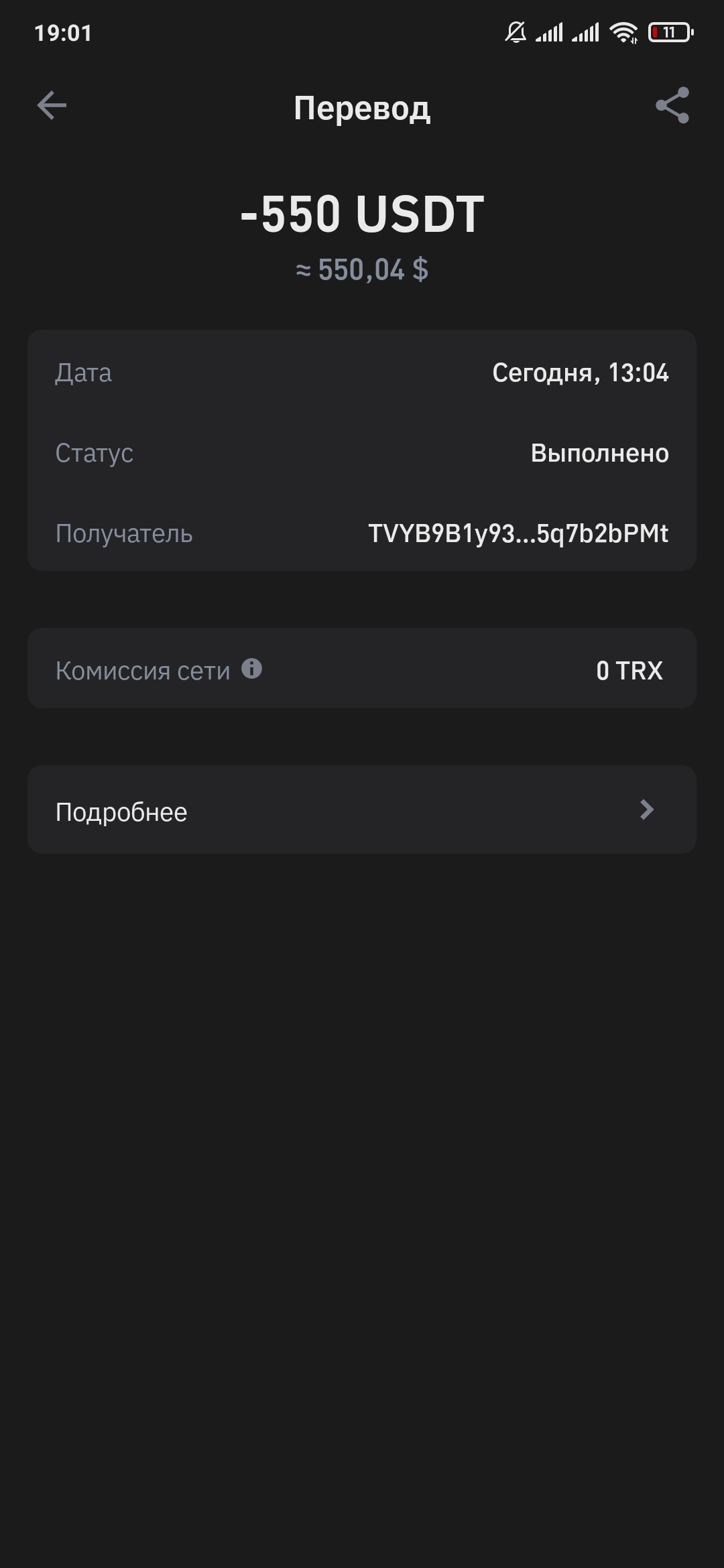Tap the Перевод page title

click(362, 108)
